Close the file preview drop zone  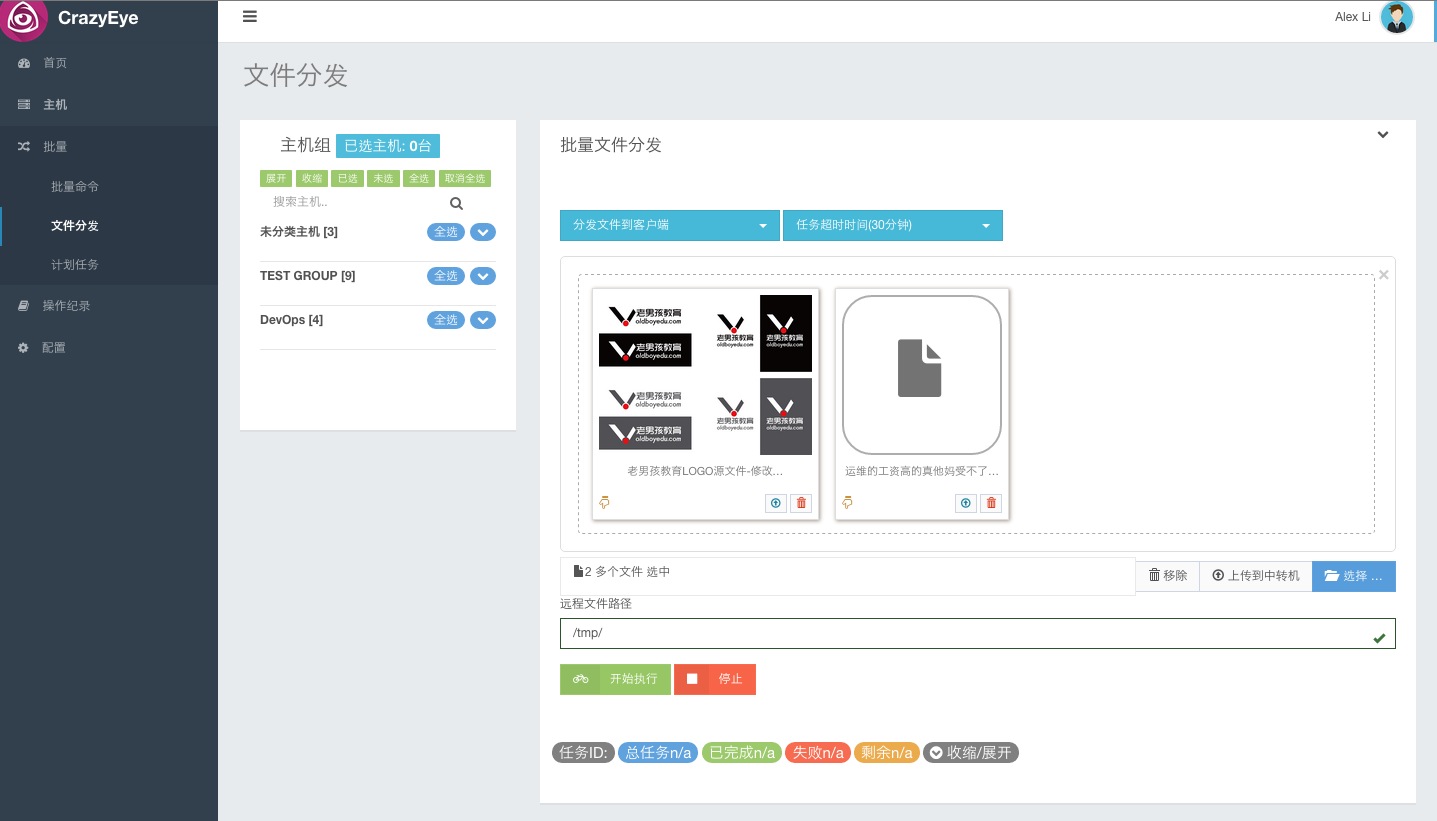tap(1384, 275)
